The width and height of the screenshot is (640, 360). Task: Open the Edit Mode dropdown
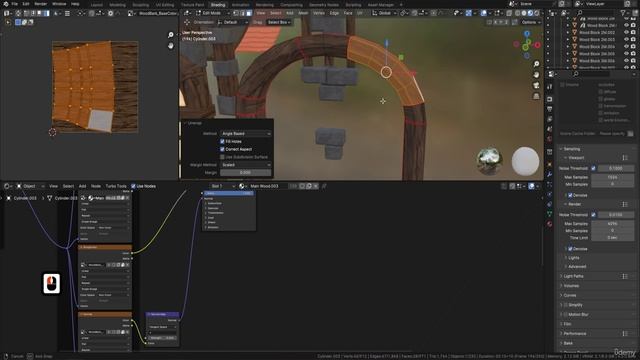pos(212,13)
